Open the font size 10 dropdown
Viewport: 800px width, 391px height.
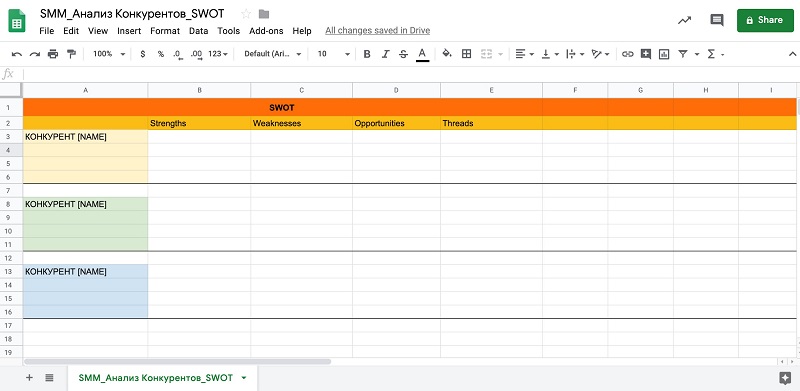(x=334, y=54)
